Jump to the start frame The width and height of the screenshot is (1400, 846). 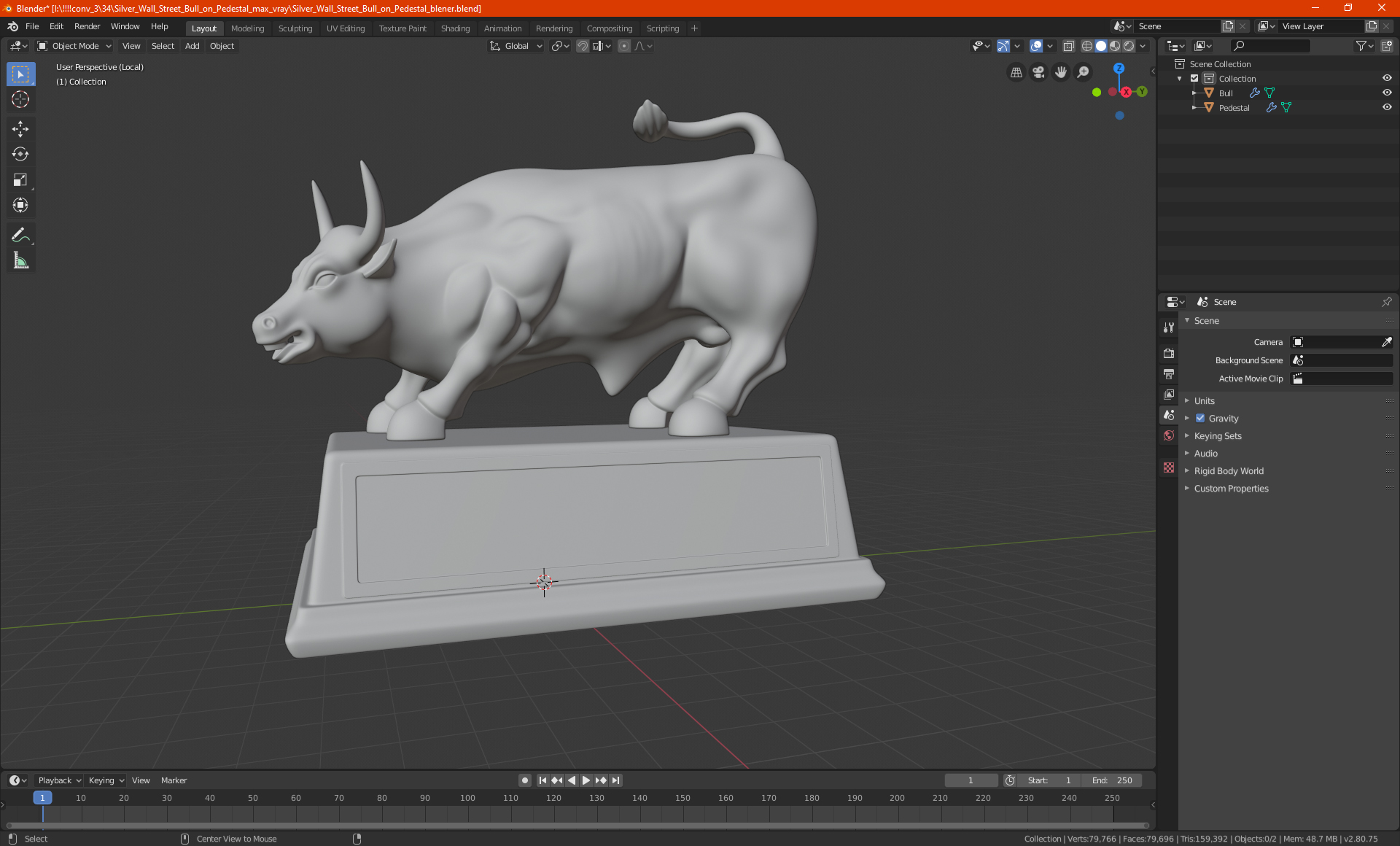pyautogui.click(x=542, y=780)
